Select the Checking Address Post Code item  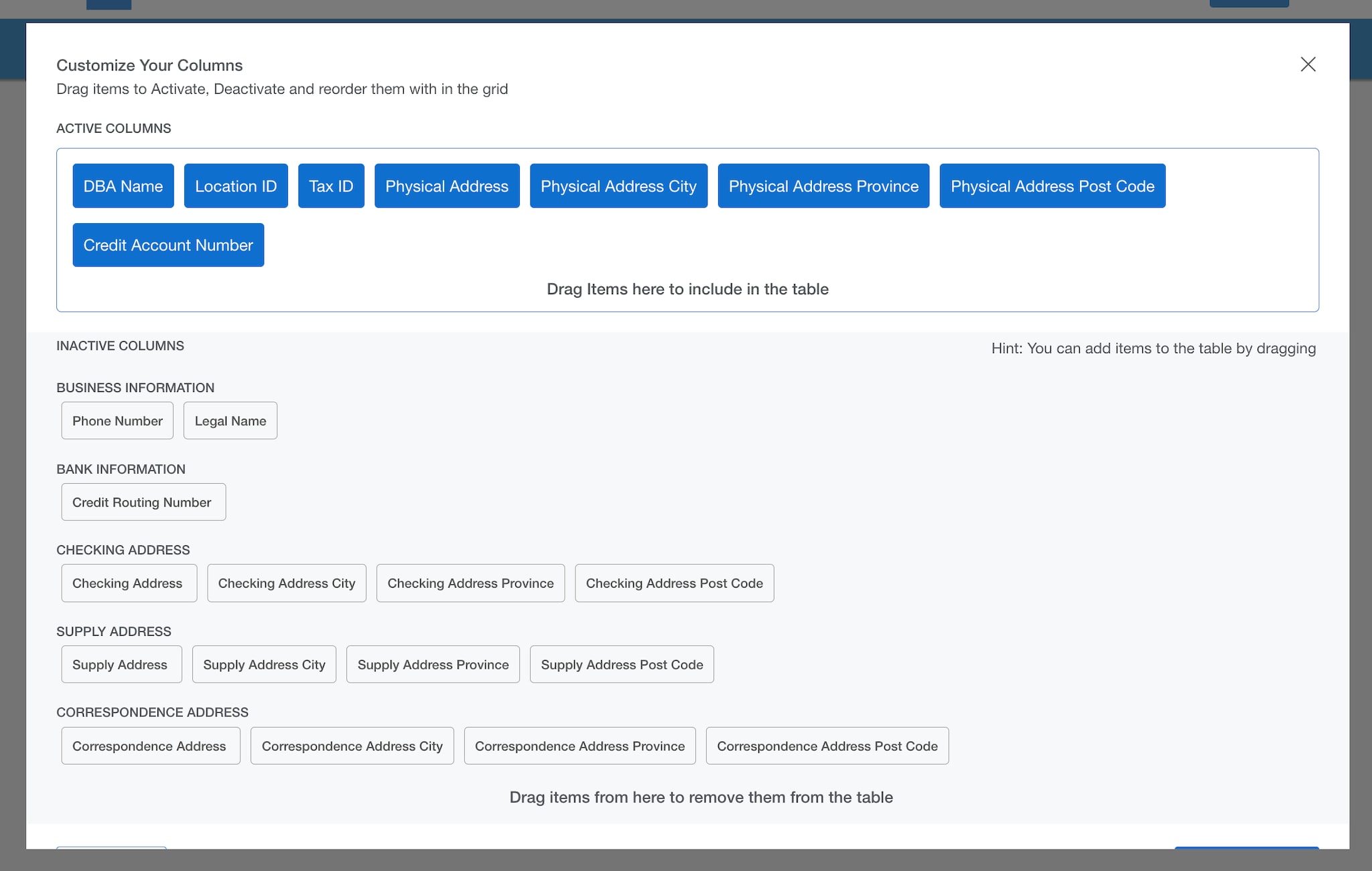[x=675, y=583]
